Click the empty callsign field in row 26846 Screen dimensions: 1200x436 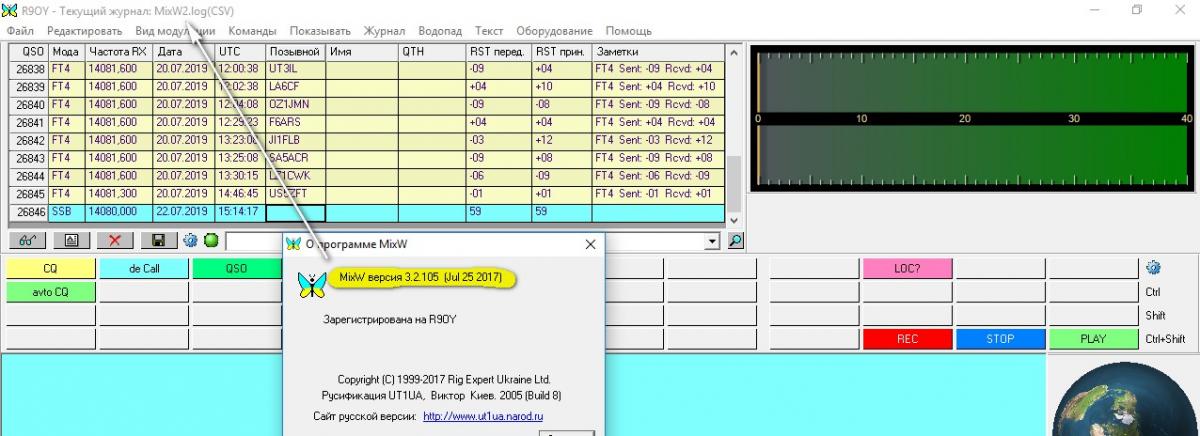(296, 212)
